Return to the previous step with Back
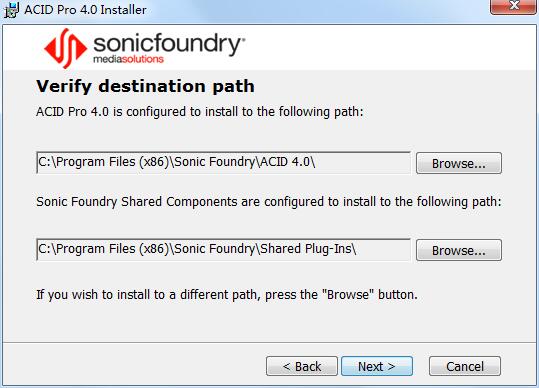539x388 pixels. point(302,366)
